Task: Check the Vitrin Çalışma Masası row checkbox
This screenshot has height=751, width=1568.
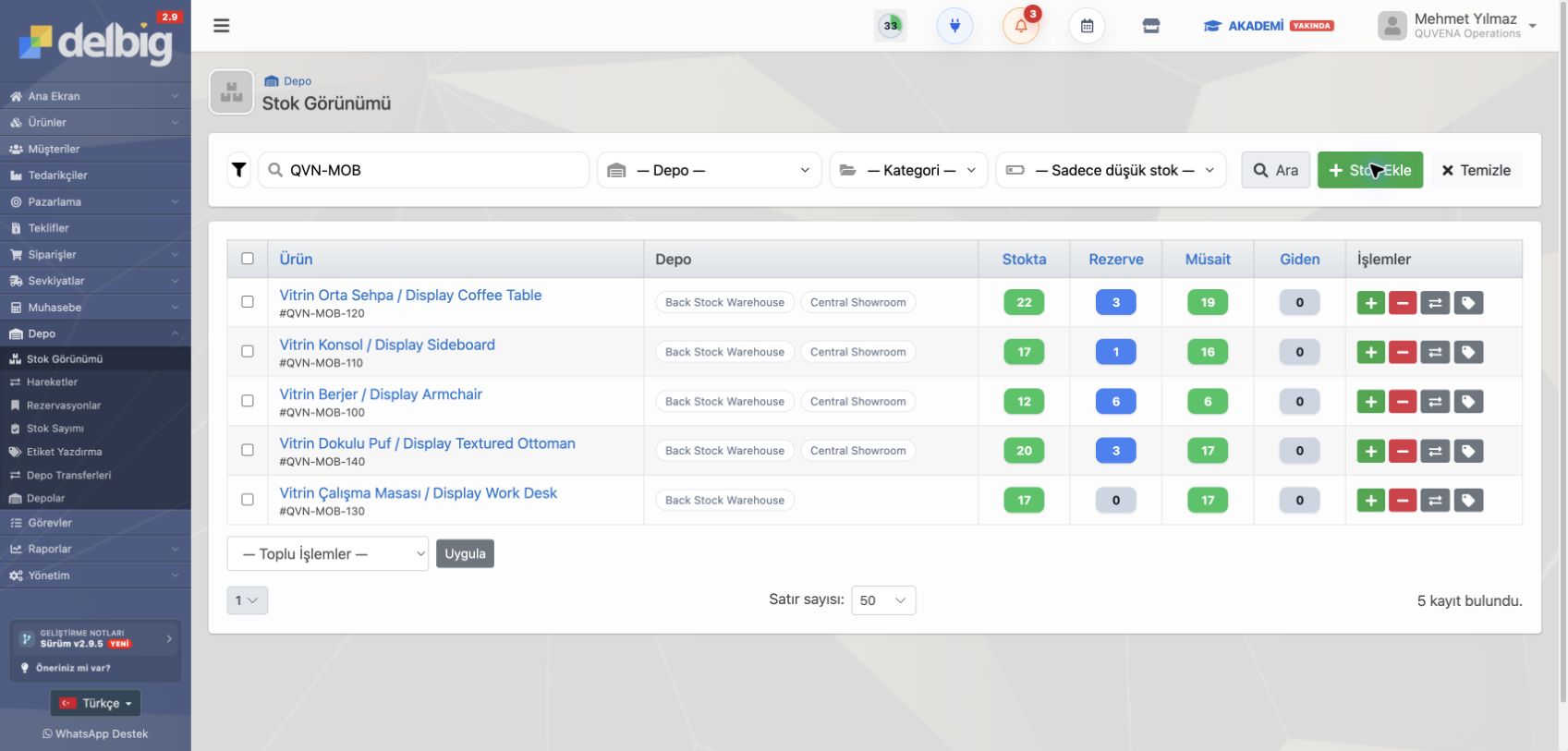Action: (x=248, y=500)
